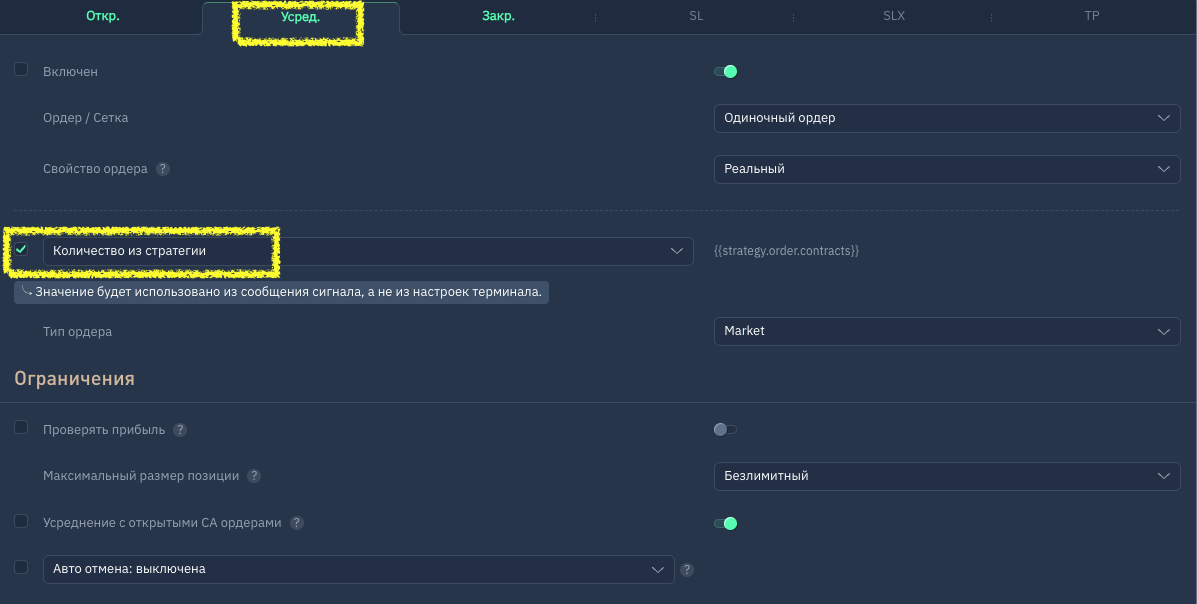Open the Market order type dropdown
The width and height of the screenshot is (1197, 604).
(x=946, y=331)
